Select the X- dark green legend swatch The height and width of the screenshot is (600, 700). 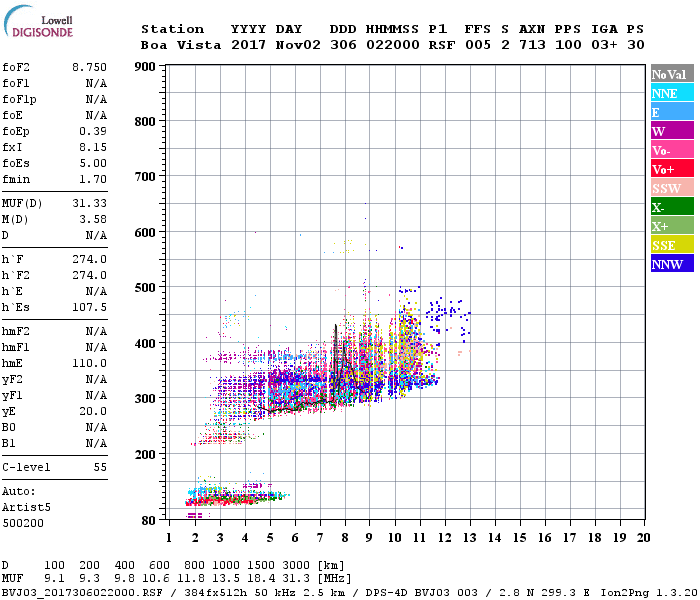672,207
